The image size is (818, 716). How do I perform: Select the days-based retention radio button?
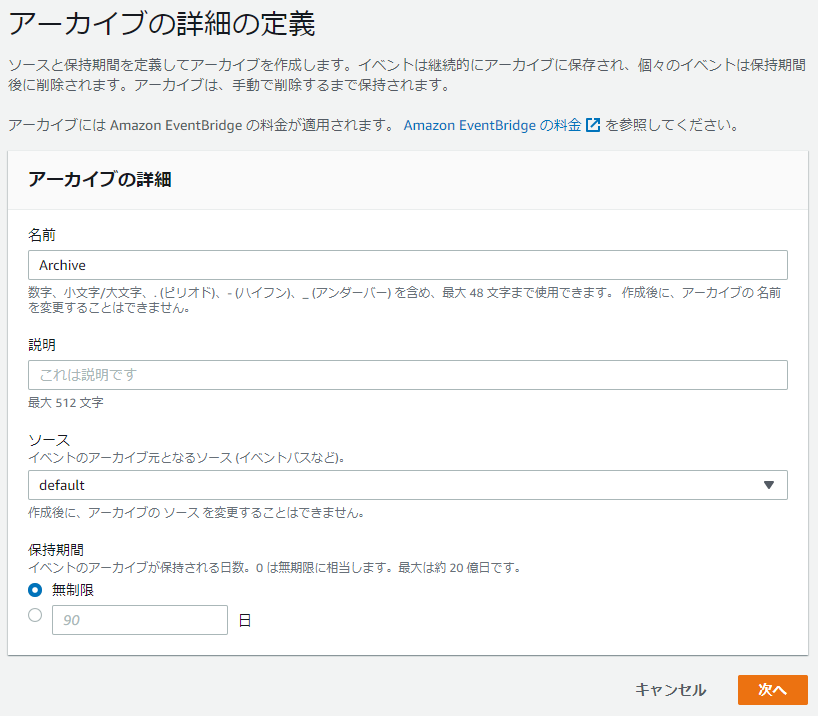35,615
